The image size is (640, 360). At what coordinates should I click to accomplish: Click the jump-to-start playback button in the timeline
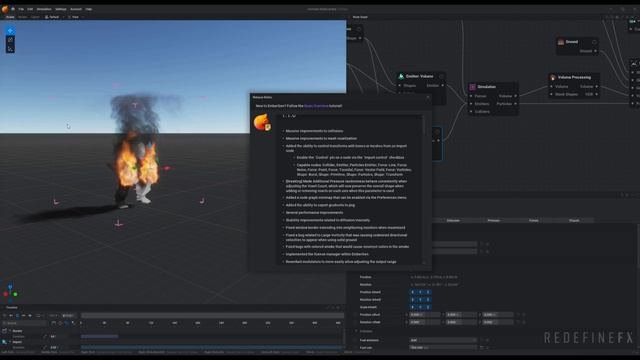[x=11, y=316]
